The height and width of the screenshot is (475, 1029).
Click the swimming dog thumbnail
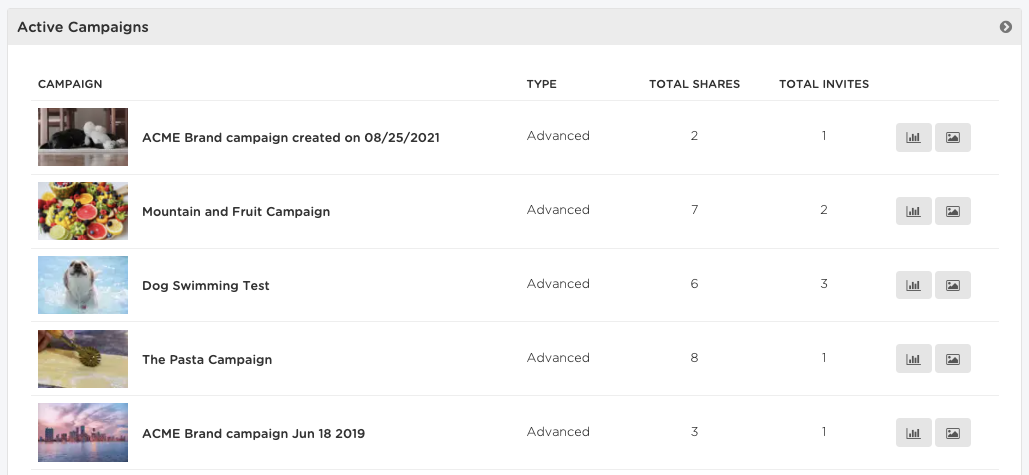tap(83, 285)
